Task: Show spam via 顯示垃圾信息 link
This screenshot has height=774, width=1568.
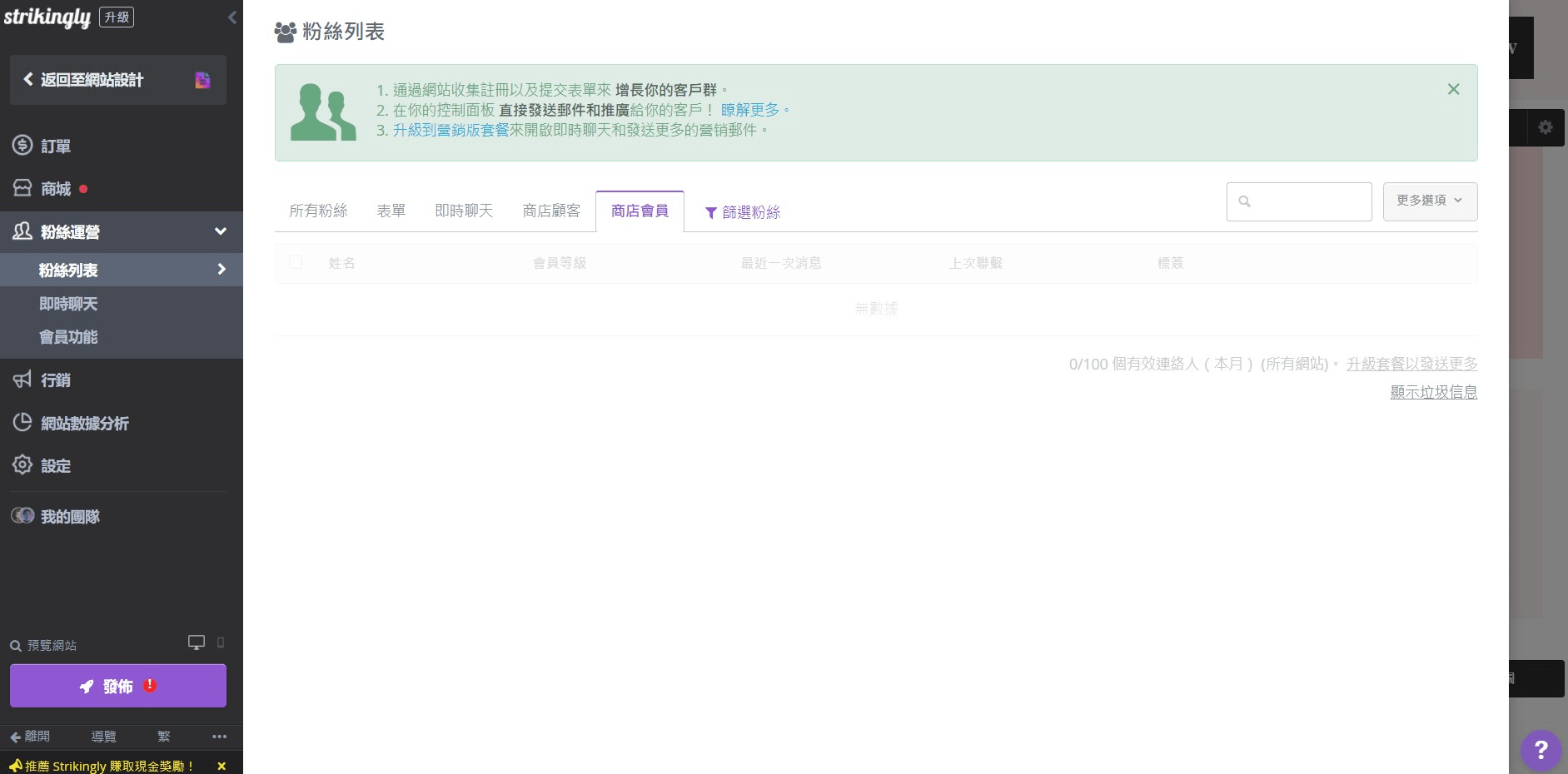Action: point(1433,391)
